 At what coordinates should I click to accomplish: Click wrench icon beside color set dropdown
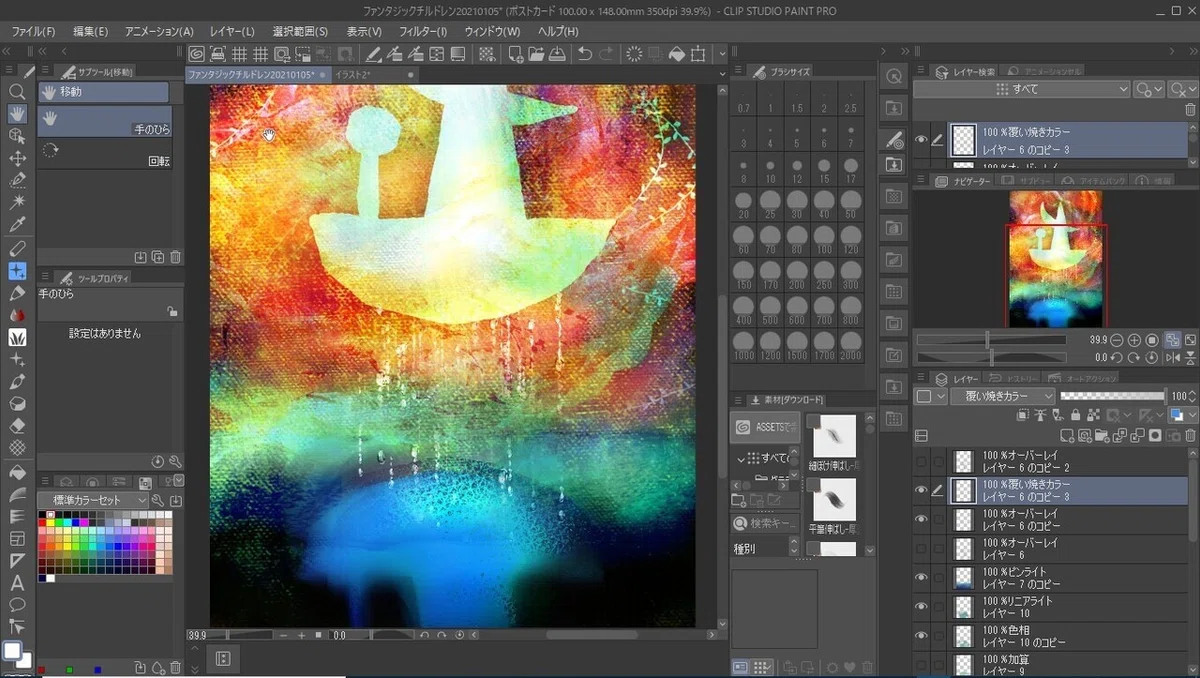coord(158,500)
